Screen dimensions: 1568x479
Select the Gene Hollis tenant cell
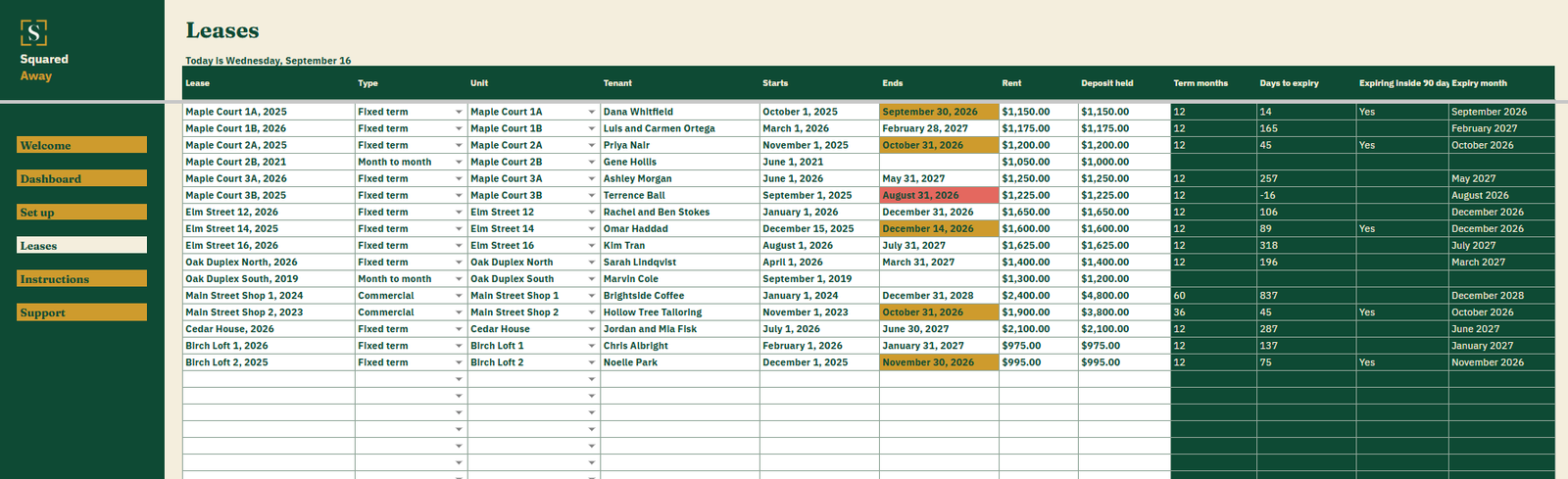[x=680, y=162]
